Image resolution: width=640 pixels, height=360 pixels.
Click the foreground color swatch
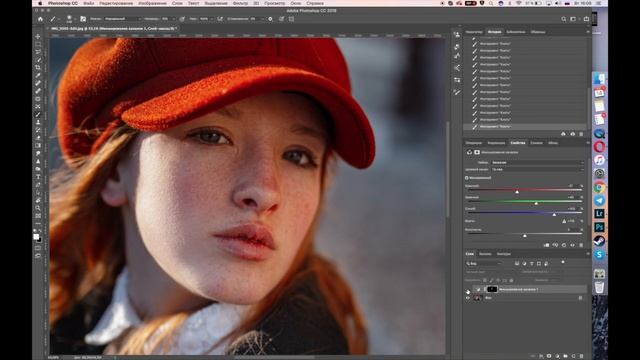click(36, 237)
